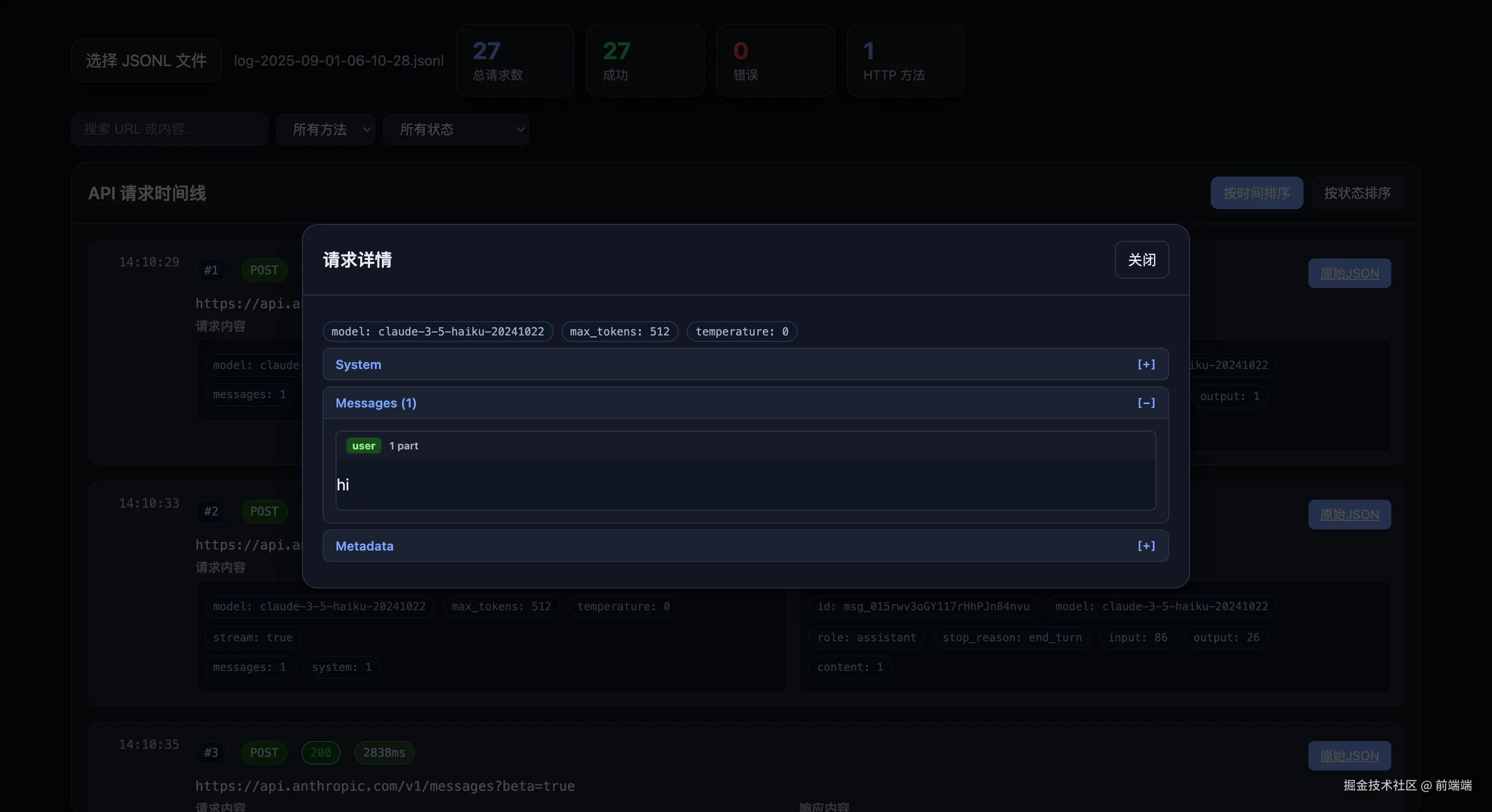Open 原始JSON for request #3
The height and width of the screenshot is (812, 1492).
pyautogui.click(x=1349, y=755)
